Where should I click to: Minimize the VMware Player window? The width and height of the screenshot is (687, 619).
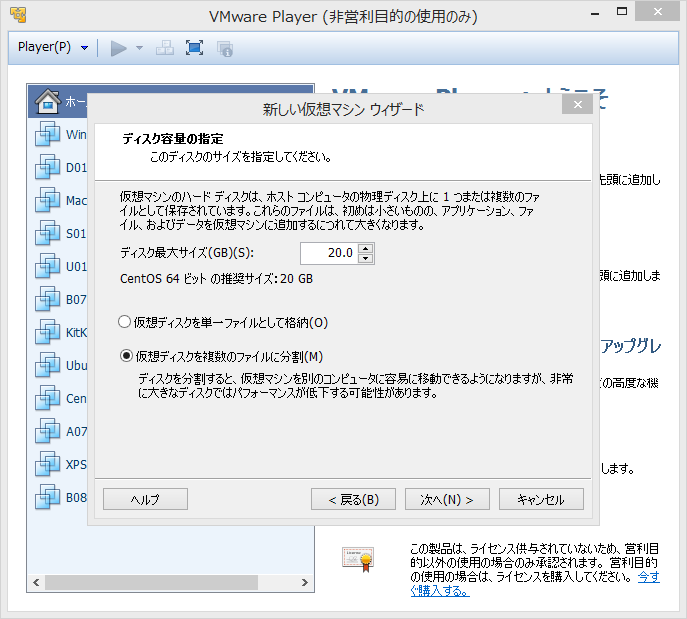coord(595,13)
